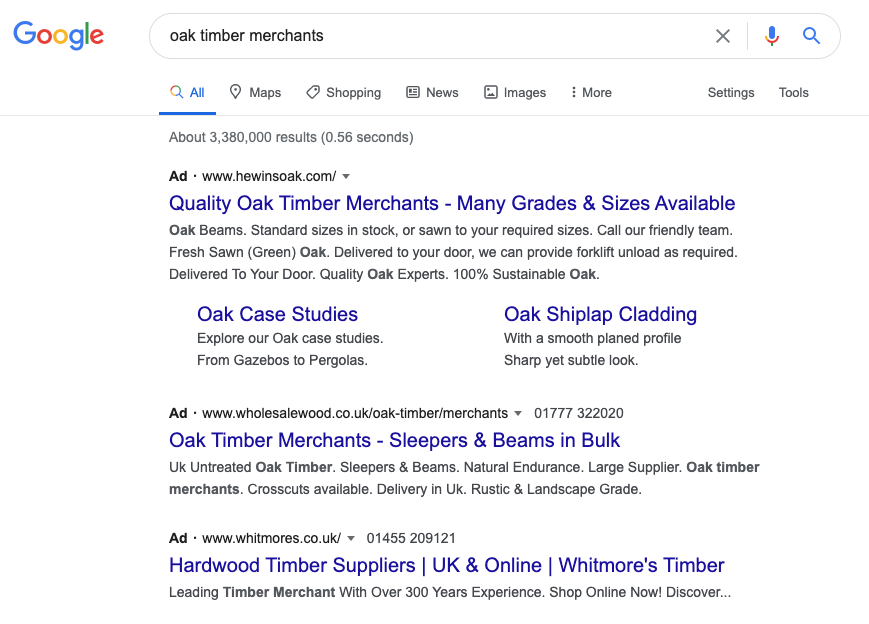Image resolution: width=869 pixels, height=624 pixels.
Task: Clear the search box with the X icon
Action: pyautogui.click(x=723, y=36)
